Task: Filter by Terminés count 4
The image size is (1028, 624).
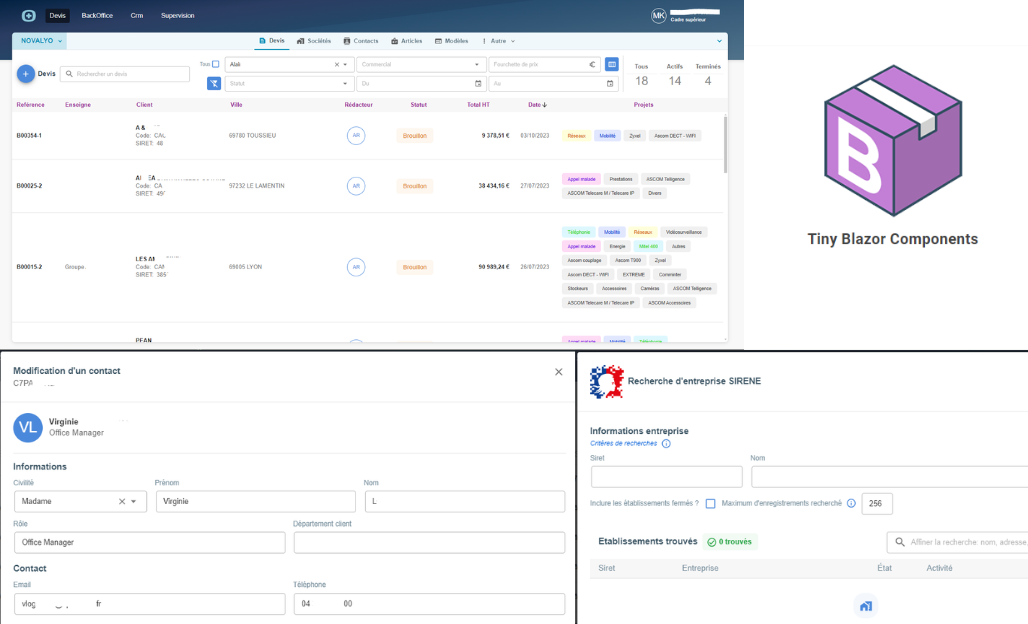Action: (708, 75)
